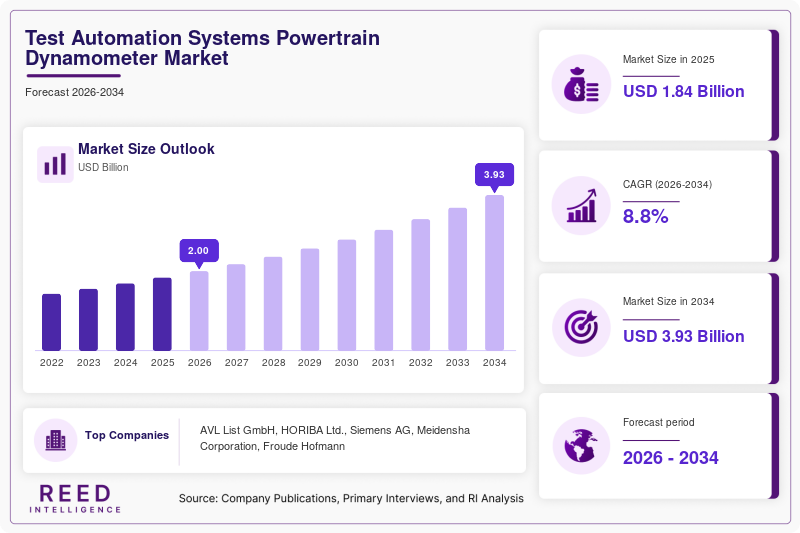The width and height of the screenshot is (800, 533).
Task: Click the Top Companies label
Action: [x=127, y=435]
